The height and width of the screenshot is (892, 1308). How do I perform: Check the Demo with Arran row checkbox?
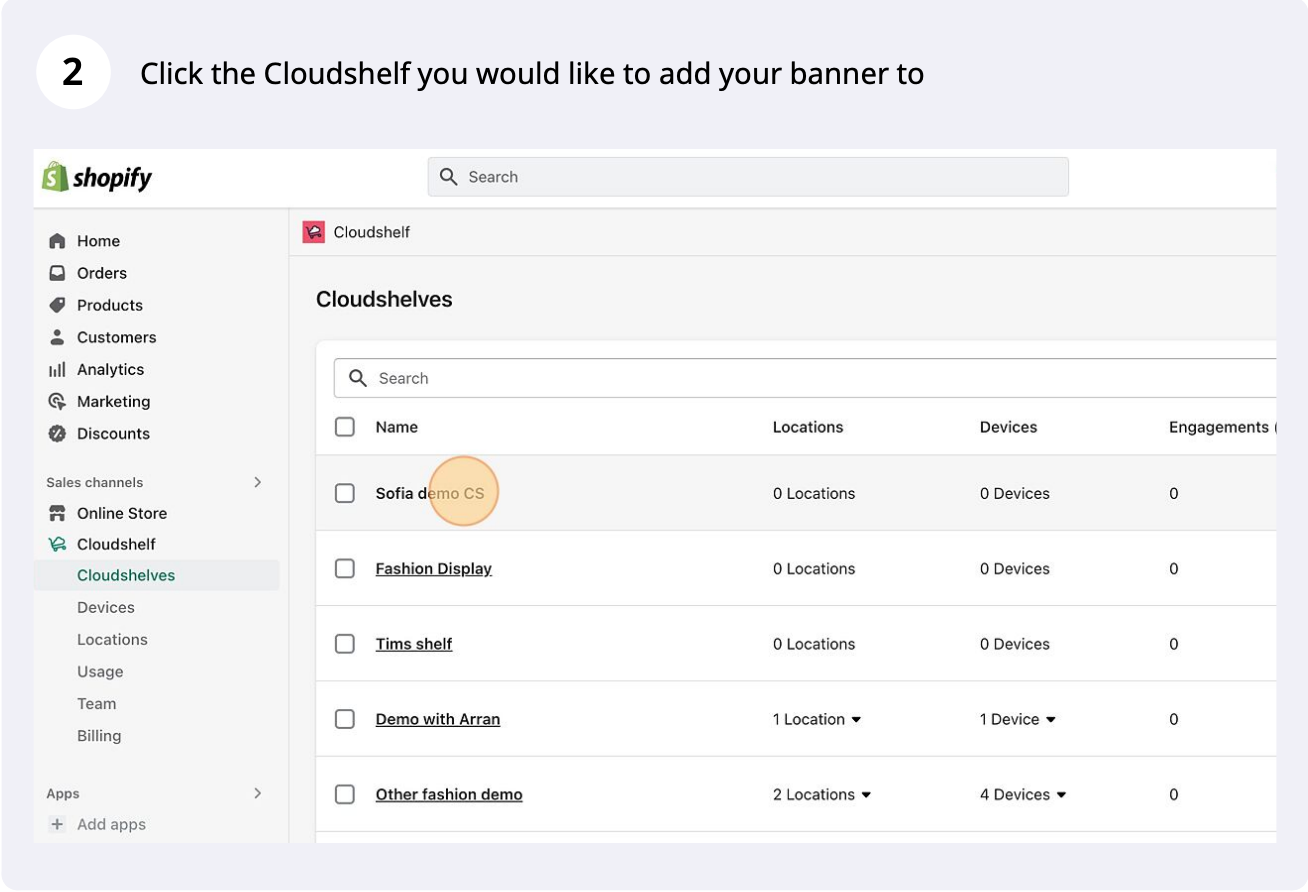click(x=345, y=719)
